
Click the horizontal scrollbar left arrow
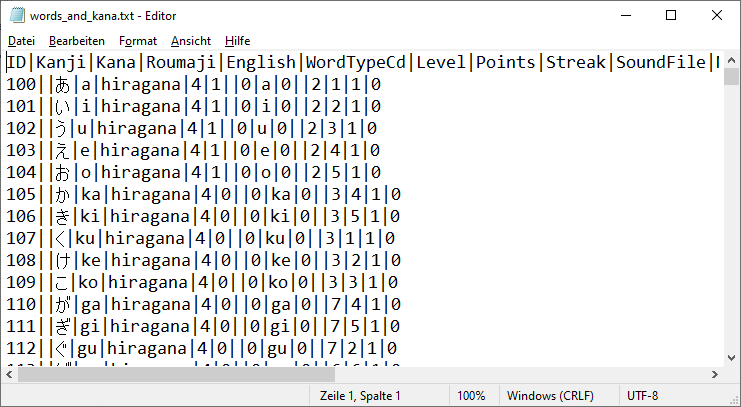(9, 374)
